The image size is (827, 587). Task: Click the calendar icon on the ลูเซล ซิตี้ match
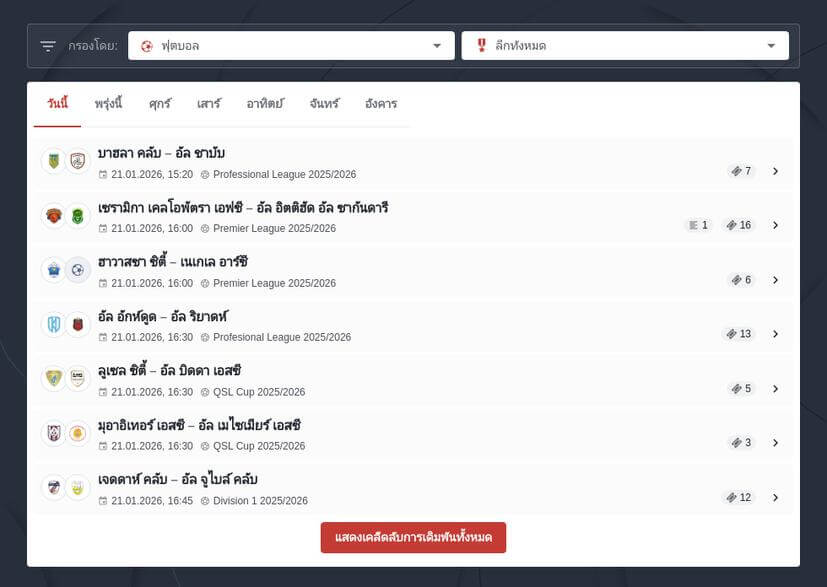pyautogui.click(x=104, y=392)
